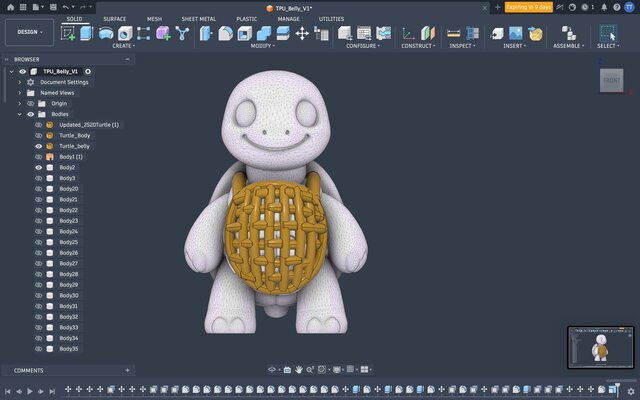Screen dimensions: 640x400
Task: Expand the Origin folder node
Action: (x=19, y=104)
